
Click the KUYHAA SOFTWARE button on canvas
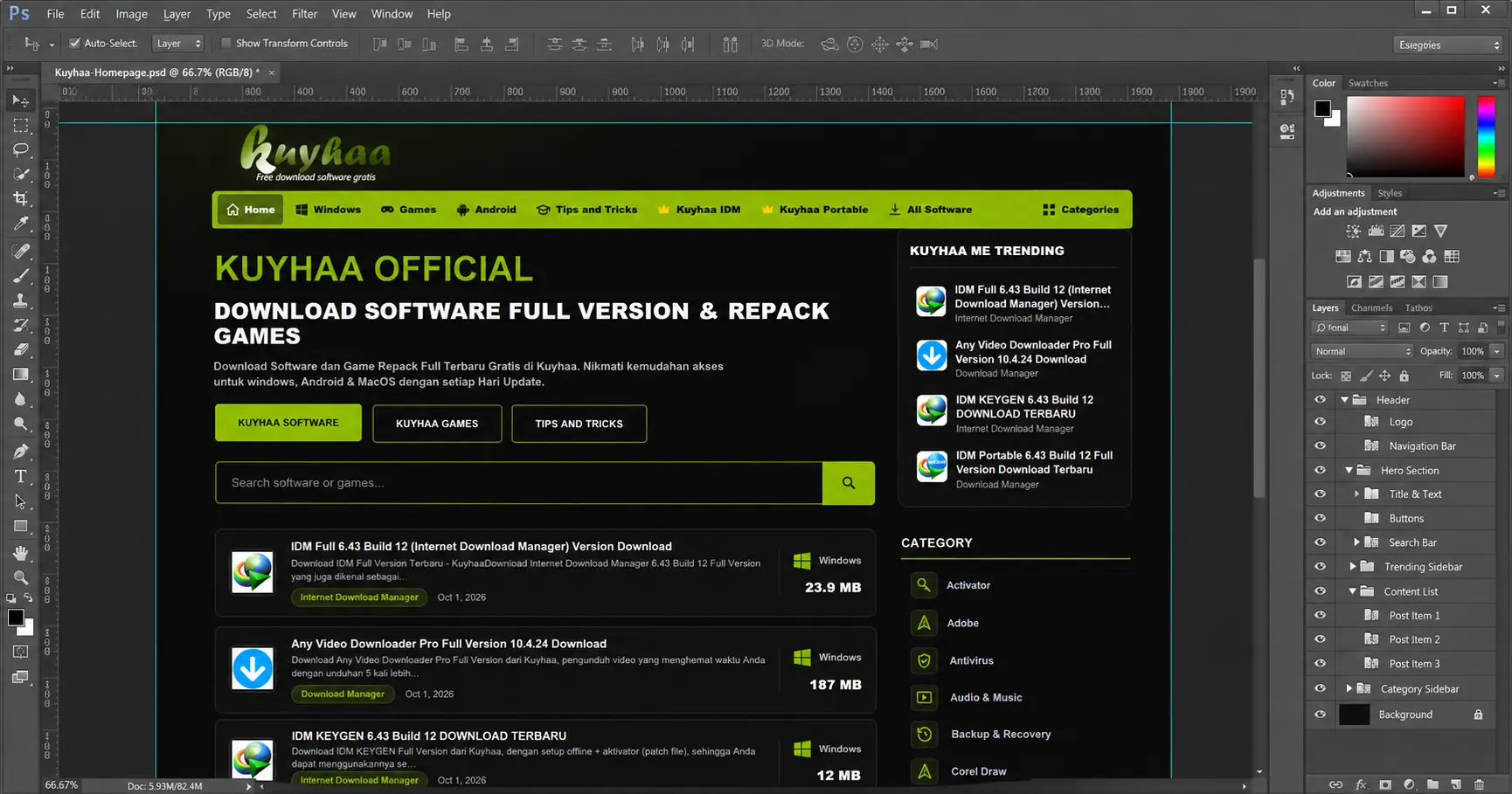(x=288, y=423)
